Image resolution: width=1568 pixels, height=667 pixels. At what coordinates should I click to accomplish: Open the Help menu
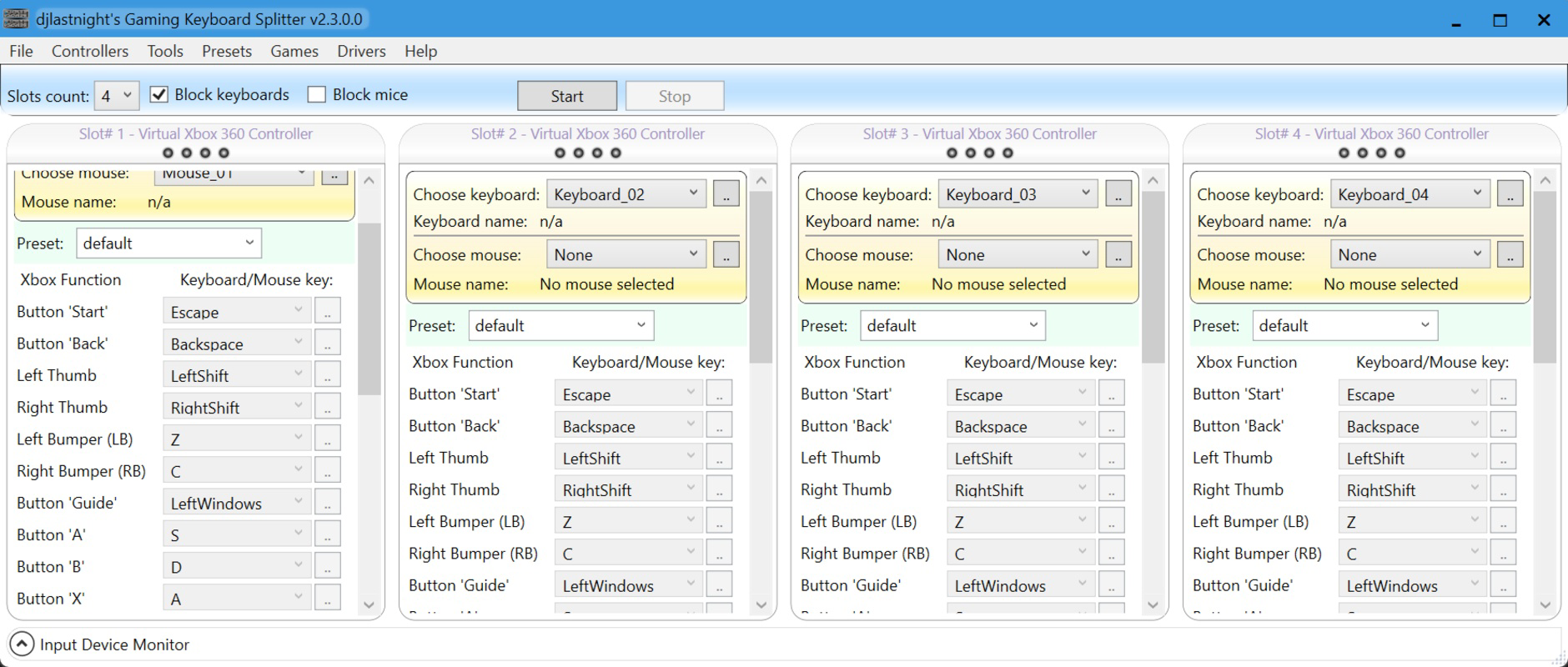[x=421, y=51]
